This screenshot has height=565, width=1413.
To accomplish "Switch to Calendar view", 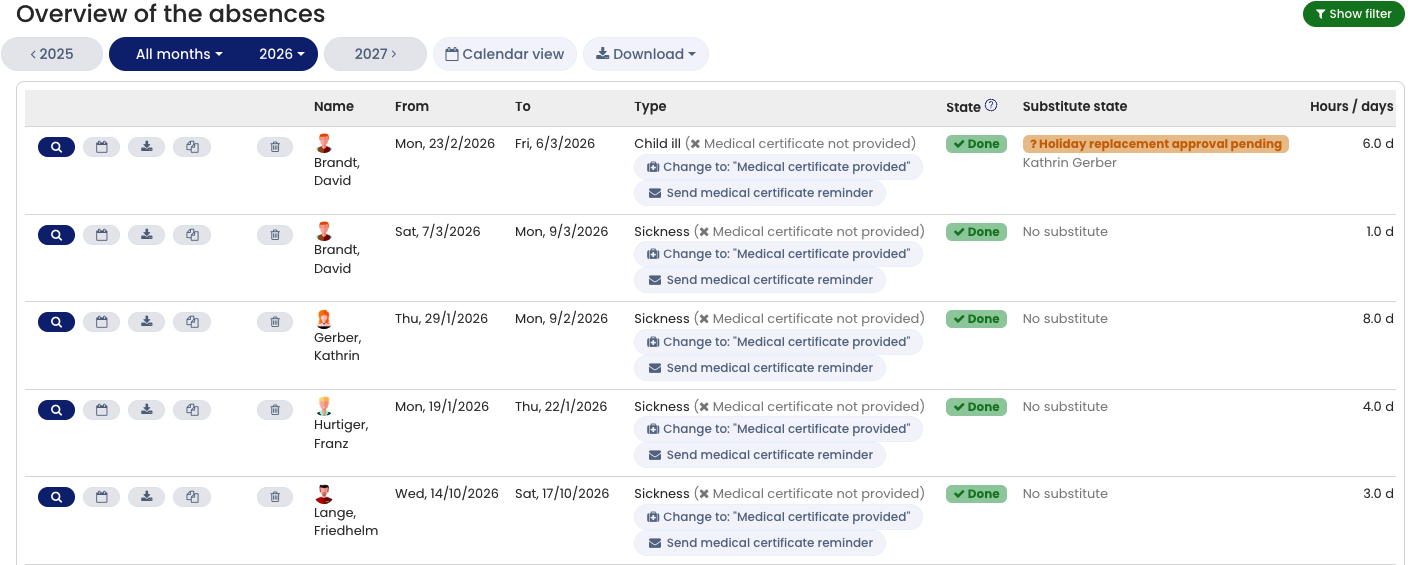I will click(x=504, y=54).
